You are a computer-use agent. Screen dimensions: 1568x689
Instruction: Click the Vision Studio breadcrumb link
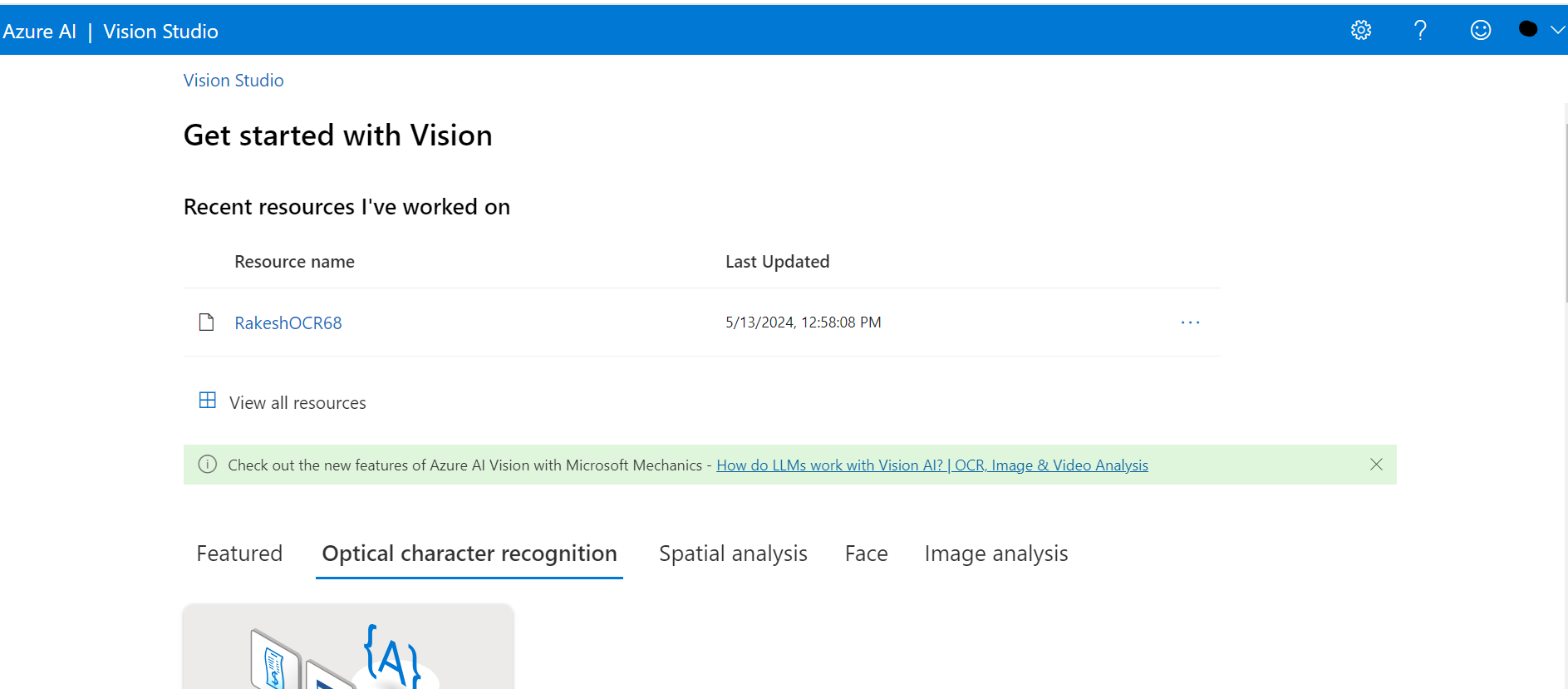click(233, 81)
